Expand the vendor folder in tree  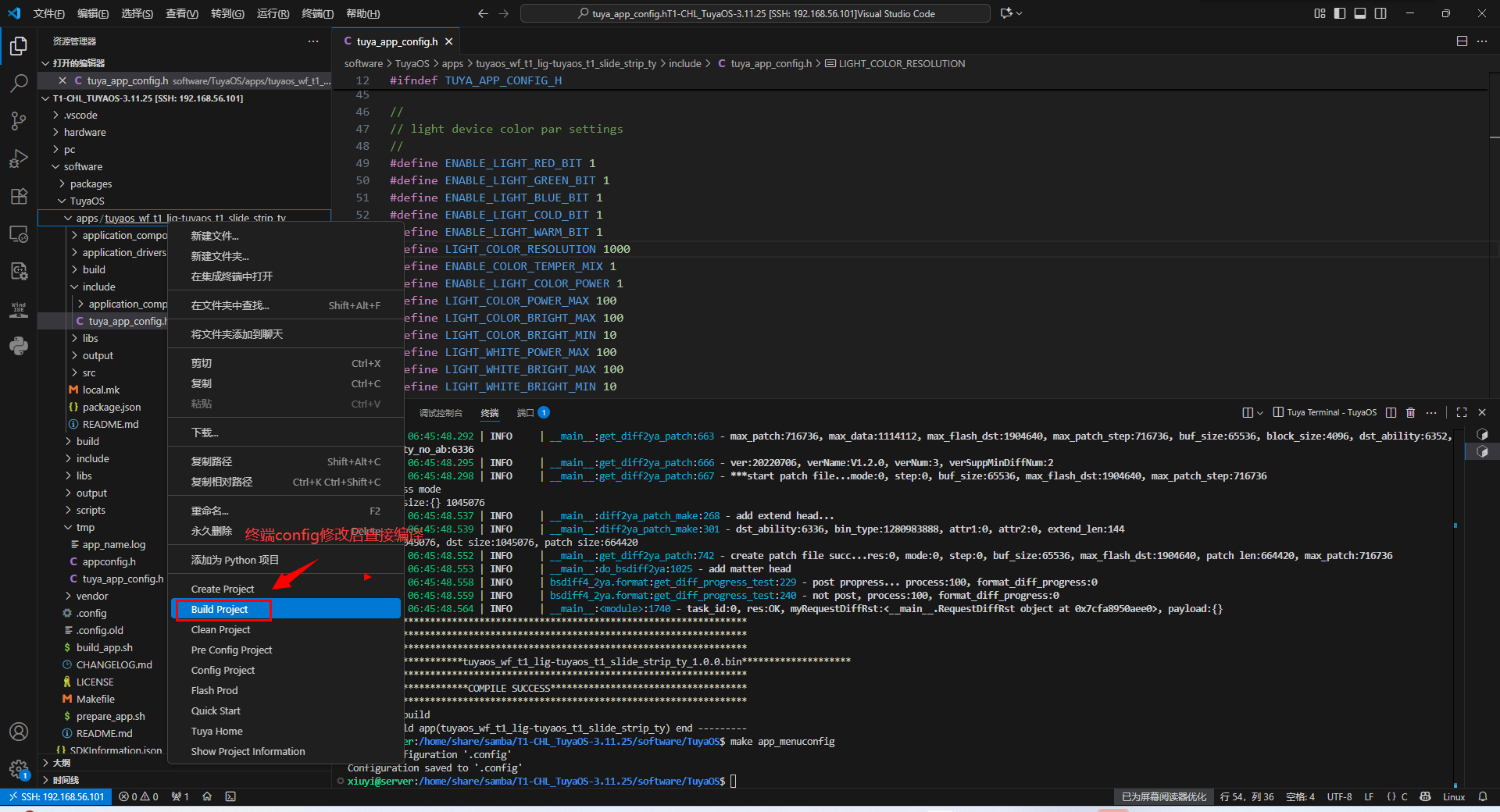(x=92, y=596)
